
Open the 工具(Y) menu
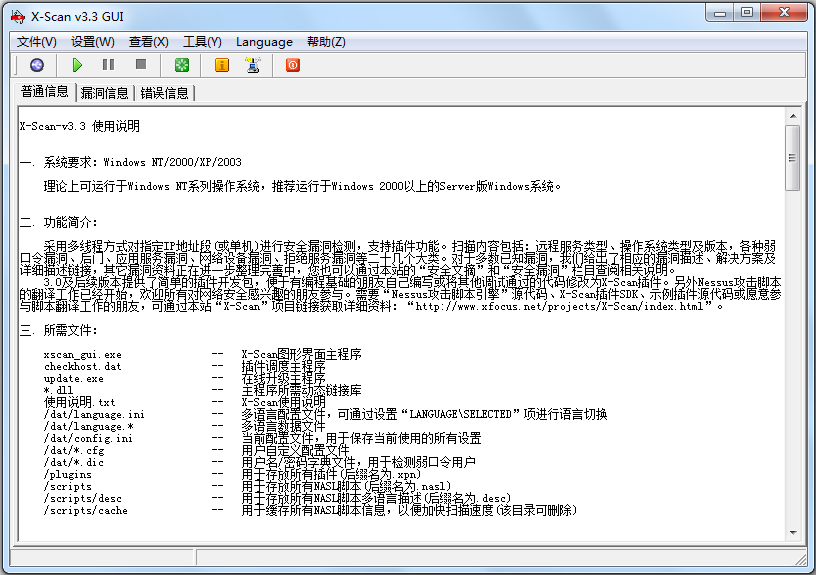[x=202, y=41]
